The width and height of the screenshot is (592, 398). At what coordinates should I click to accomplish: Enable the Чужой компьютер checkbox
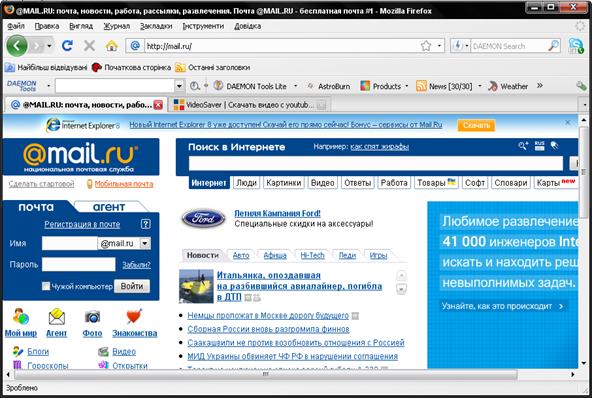click(x=46, y=286)
